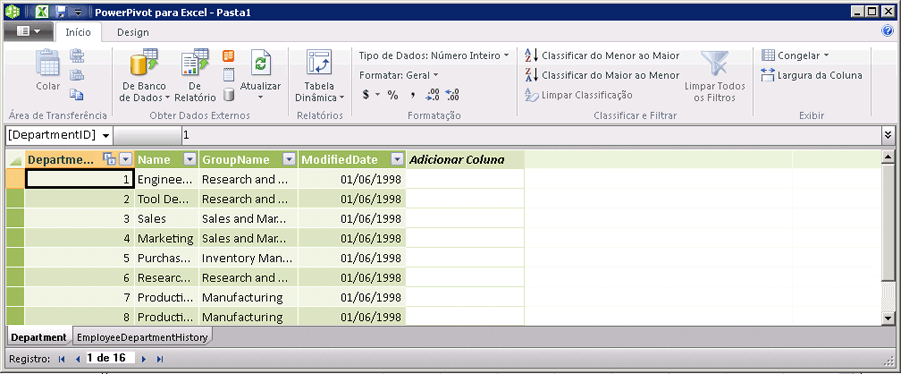Image resolution: width=901 pixels, height=374 pixels.
Task: Click the Atualizar refresh icon
Action: [x=260, y=63]
